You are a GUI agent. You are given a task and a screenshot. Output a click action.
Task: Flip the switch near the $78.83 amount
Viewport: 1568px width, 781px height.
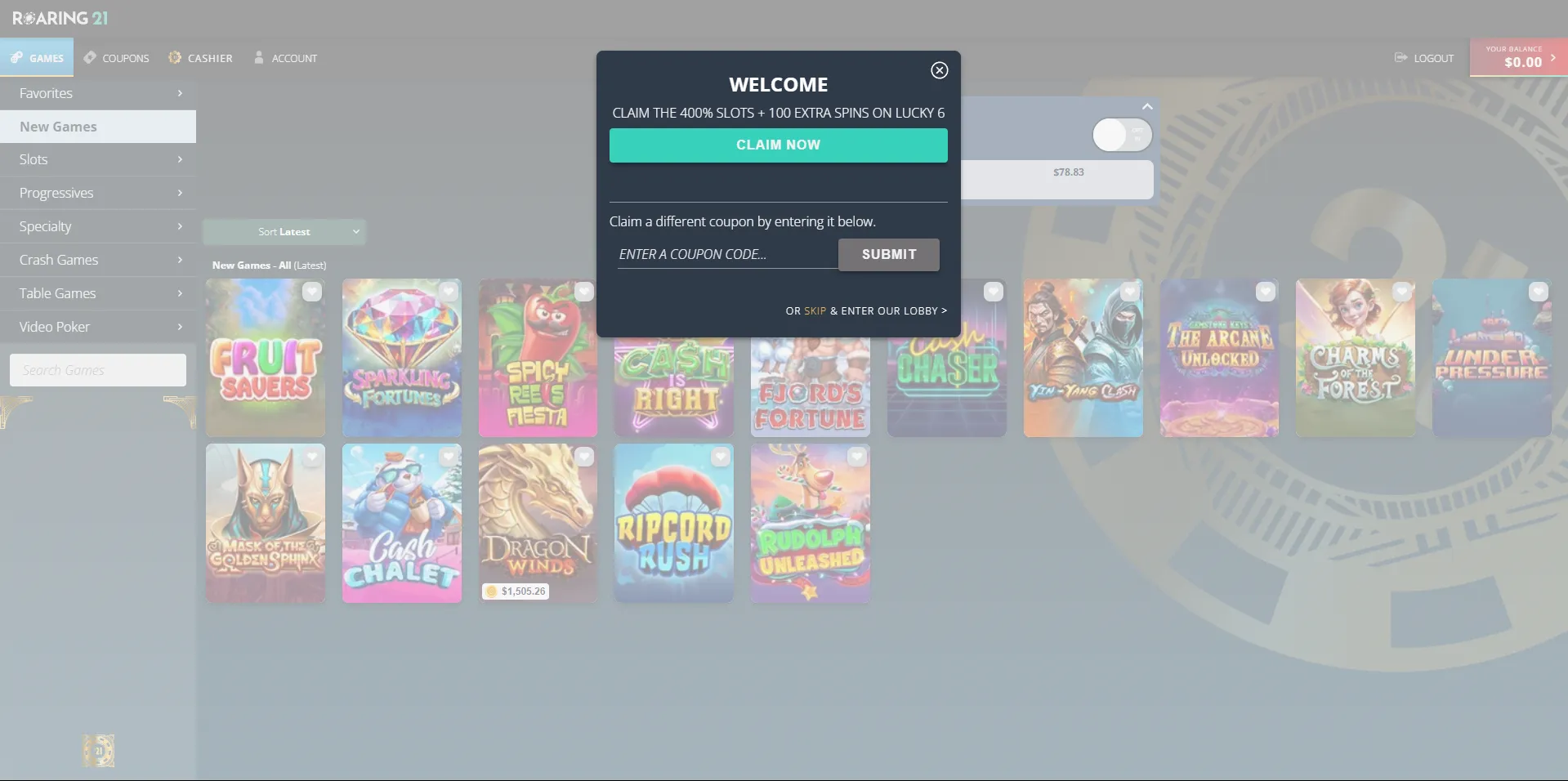1122,135
